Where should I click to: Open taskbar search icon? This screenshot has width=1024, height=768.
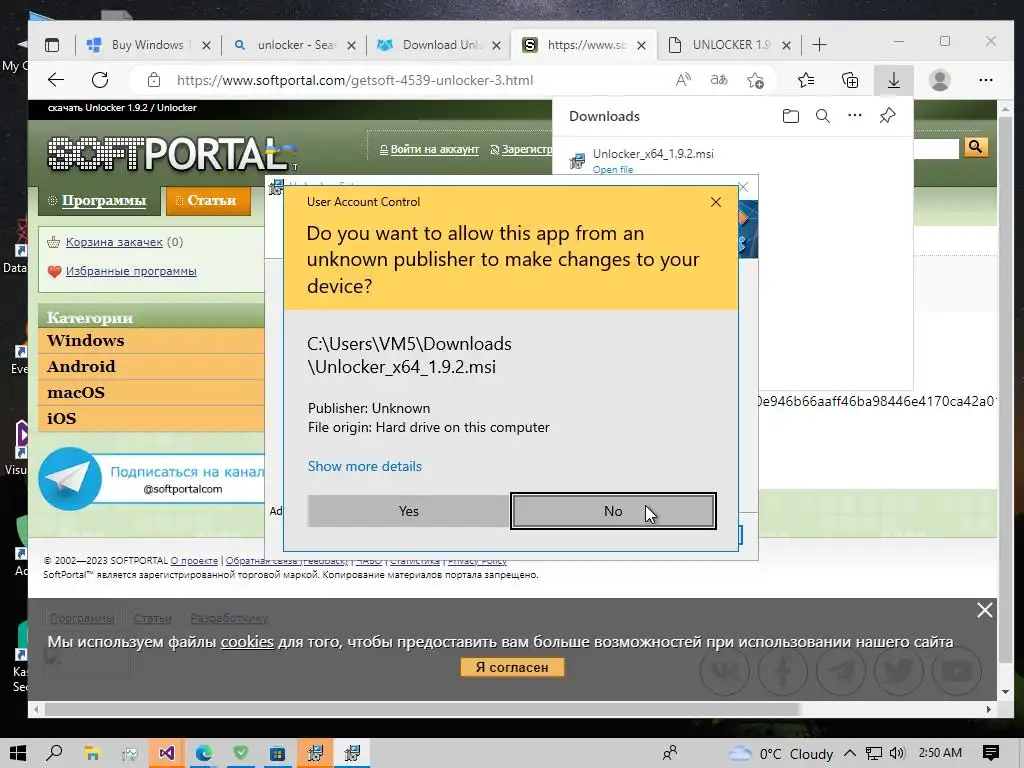[x=55, y=754]
